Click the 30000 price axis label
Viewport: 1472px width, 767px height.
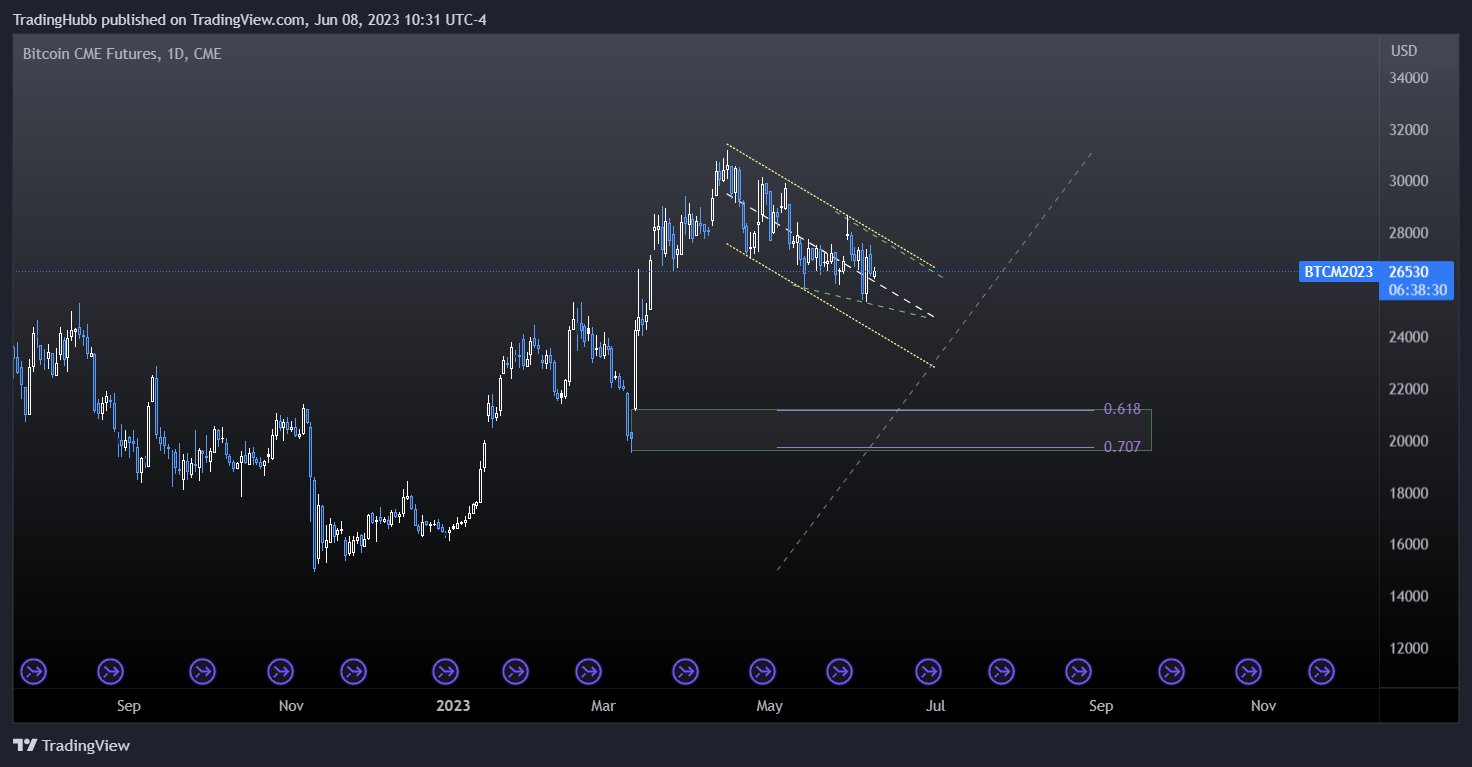click(1408, 182)
